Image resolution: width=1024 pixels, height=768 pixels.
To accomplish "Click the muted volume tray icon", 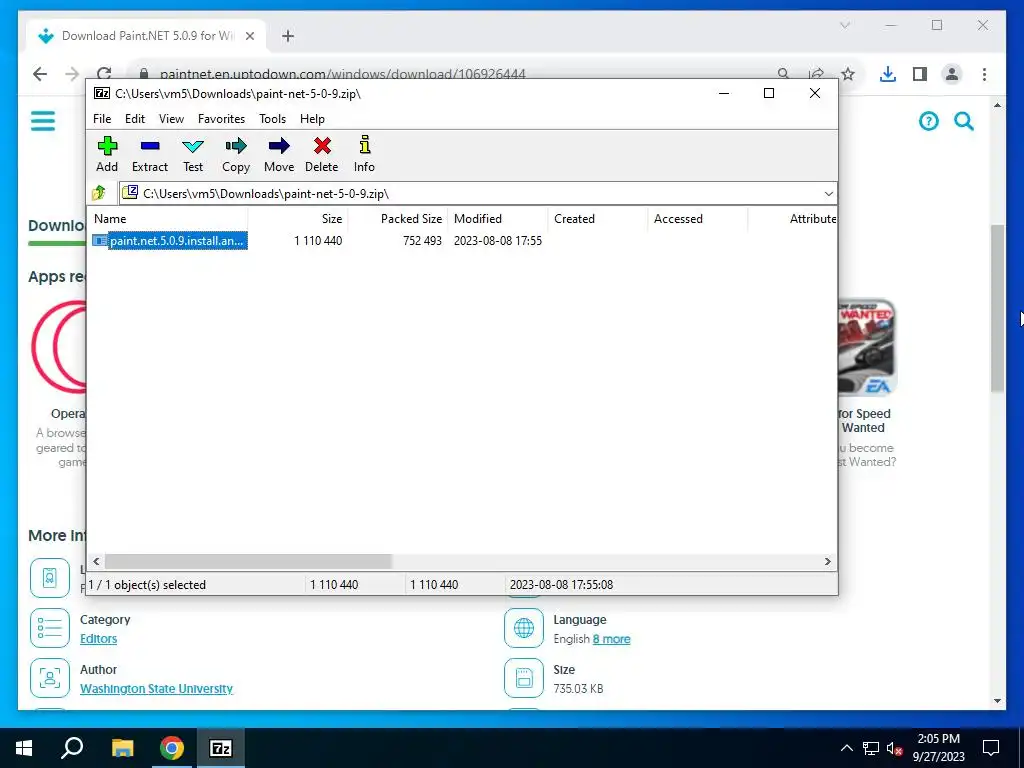I will 894,748.
